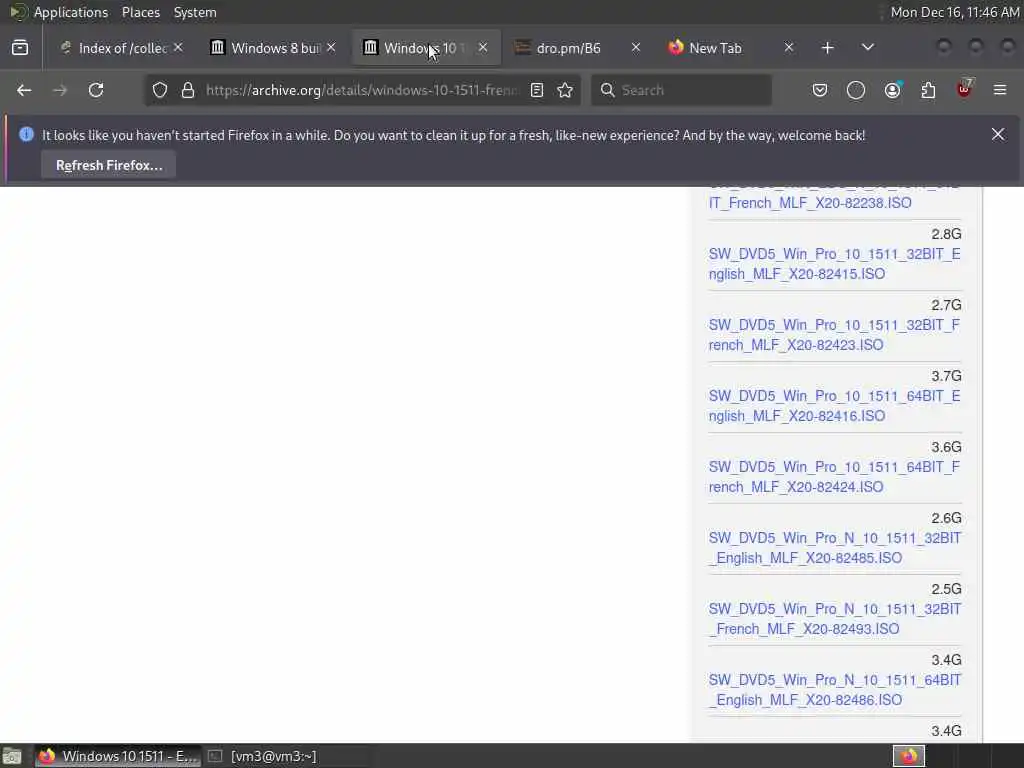Close the dro.pm/B6 tab
The width and height of the screenshot is (1024, 768).
pos(636,48)
